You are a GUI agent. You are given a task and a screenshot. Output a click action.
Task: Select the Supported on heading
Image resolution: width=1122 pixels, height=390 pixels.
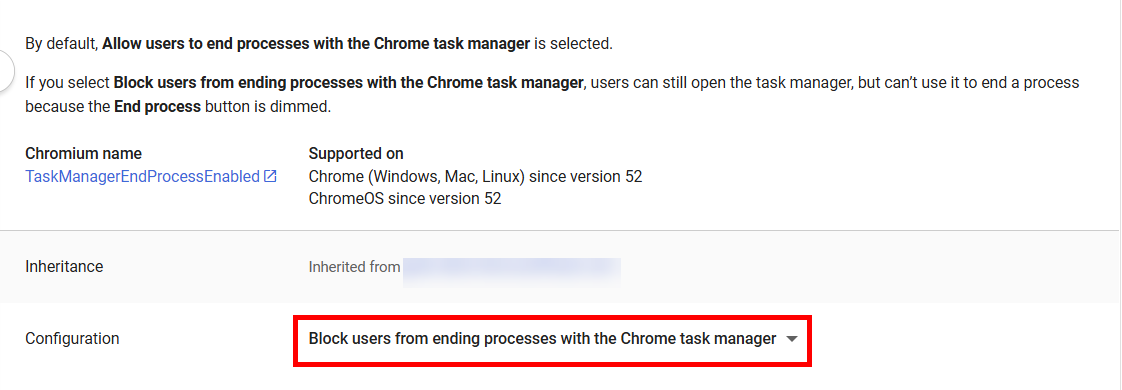coord(356,154)
